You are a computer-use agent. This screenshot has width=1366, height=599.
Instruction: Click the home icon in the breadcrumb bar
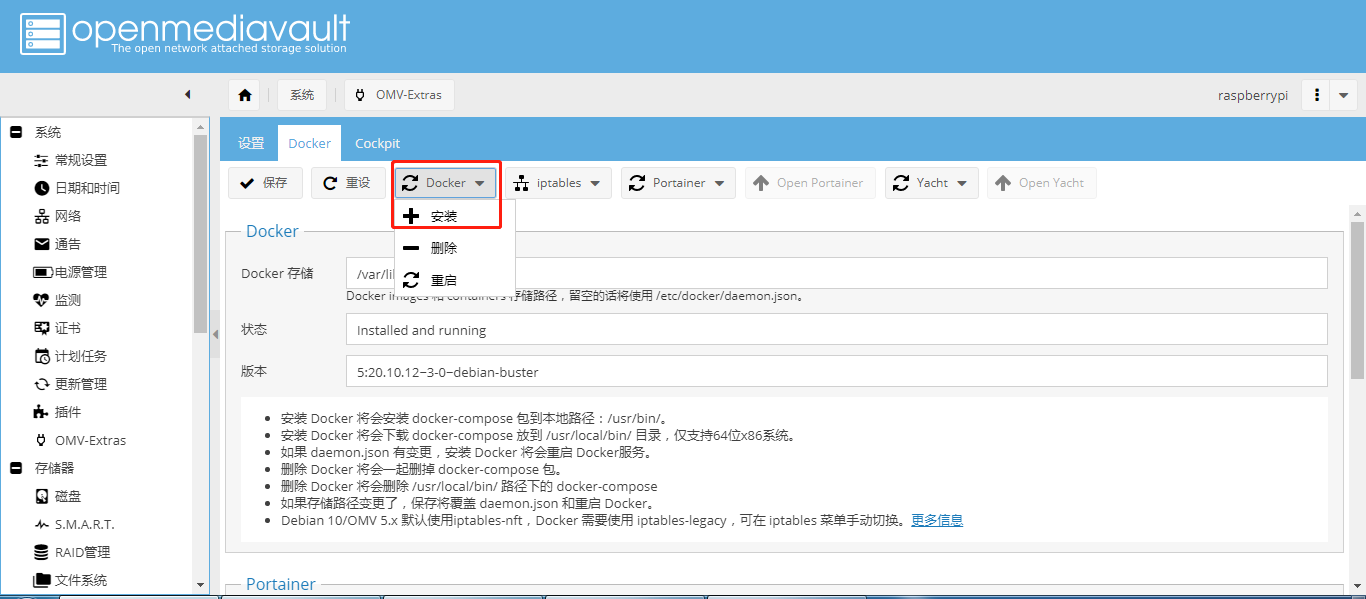[x=244, y=94]
